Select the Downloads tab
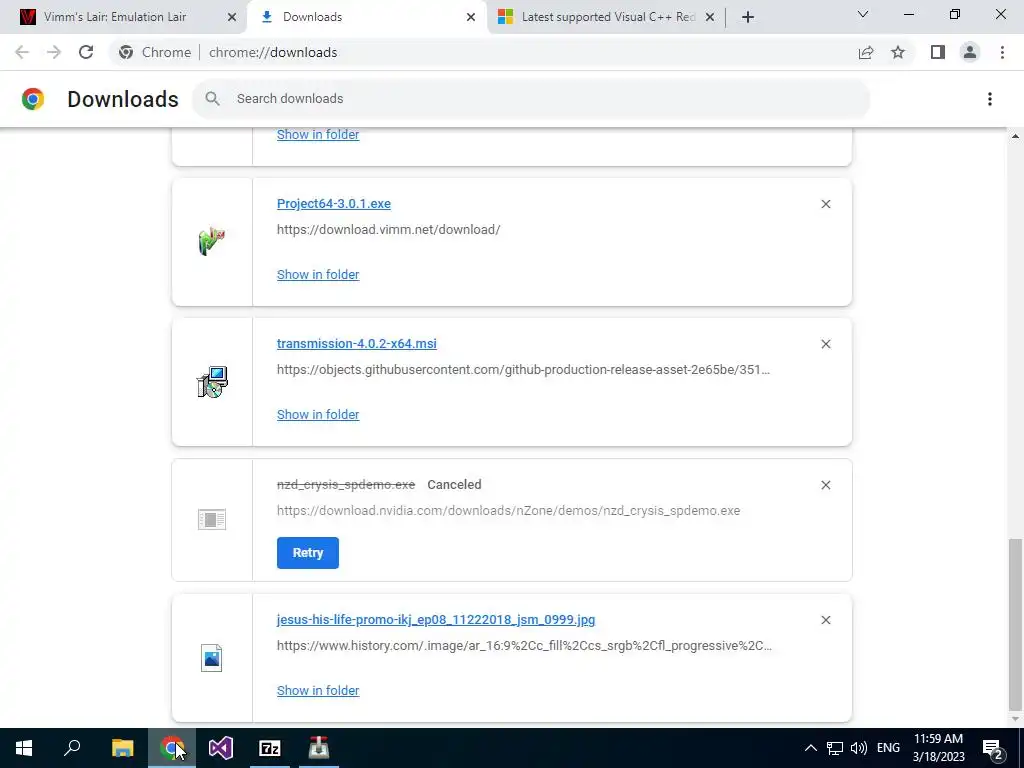This screenshot has height=768, width=1024. click(x=366, y=17)
